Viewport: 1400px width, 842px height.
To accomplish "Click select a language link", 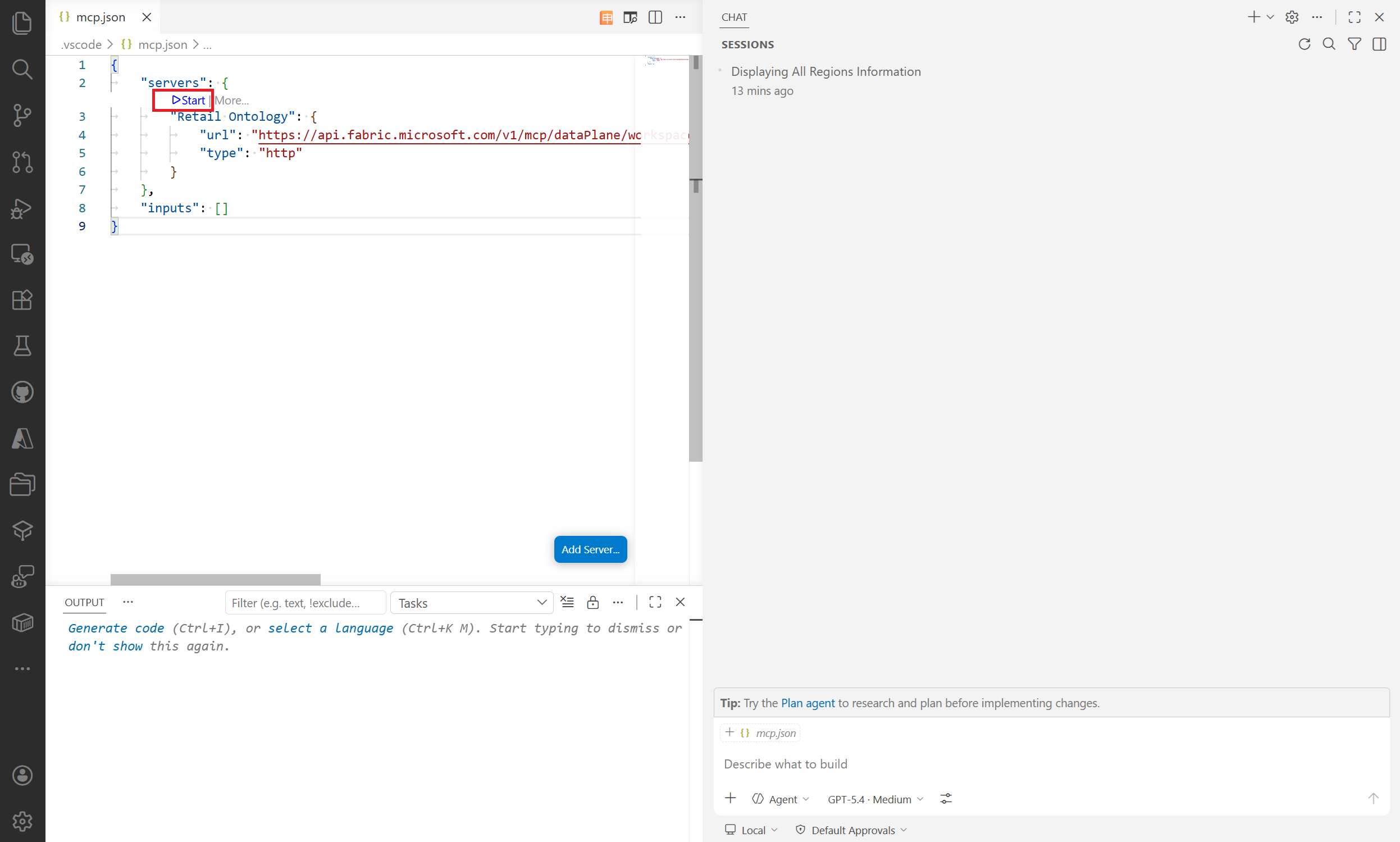I will coord(330,628).
